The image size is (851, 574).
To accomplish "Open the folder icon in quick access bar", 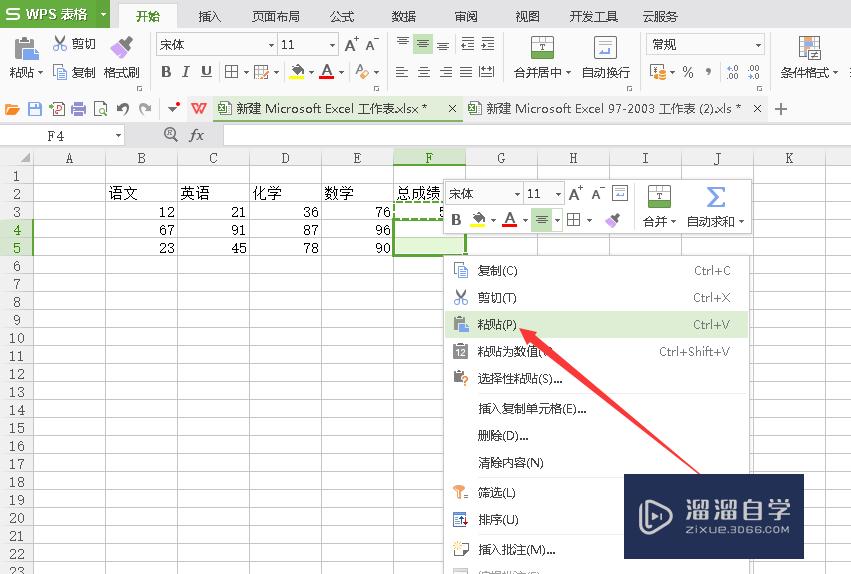I will [12, 110].
